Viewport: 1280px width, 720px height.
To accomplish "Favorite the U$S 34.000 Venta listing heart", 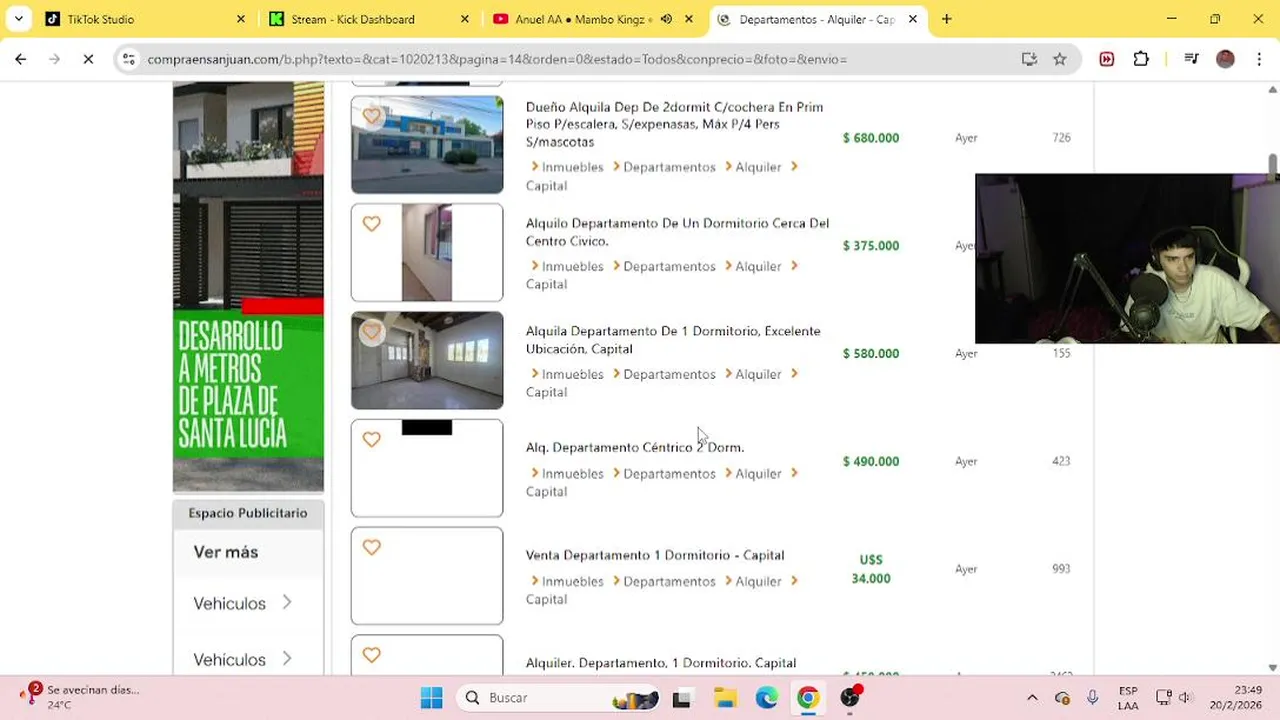I will coord(371,548).
